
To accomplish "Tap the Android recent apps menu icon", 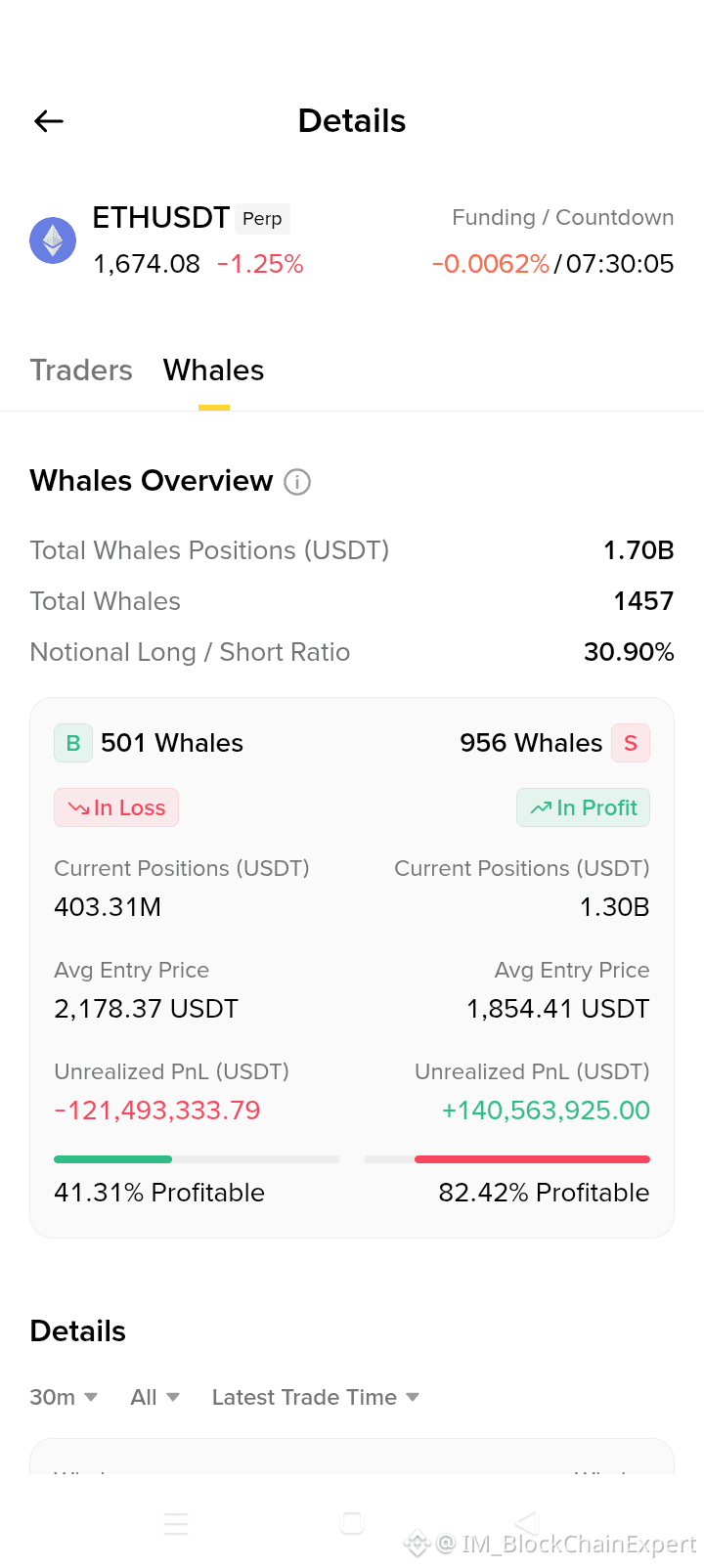I will (176, 1524).
